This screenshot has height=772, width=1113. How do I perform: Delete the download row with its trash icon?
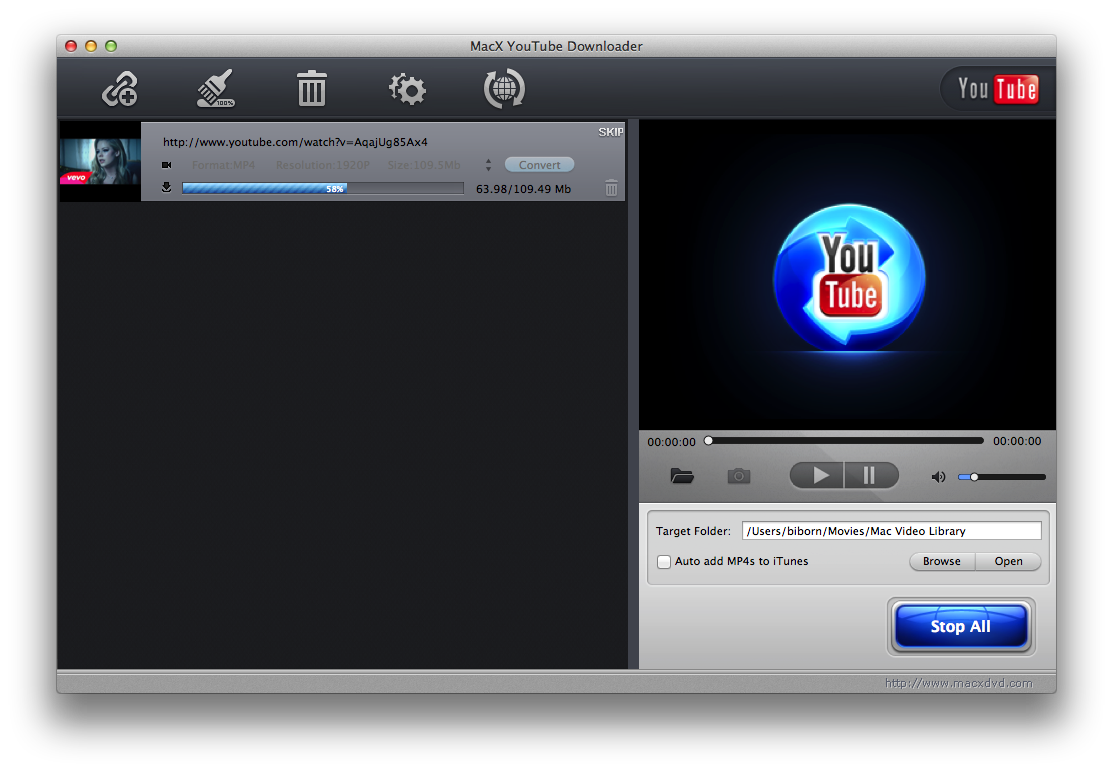pyautogui.click(x=611, y=188)
